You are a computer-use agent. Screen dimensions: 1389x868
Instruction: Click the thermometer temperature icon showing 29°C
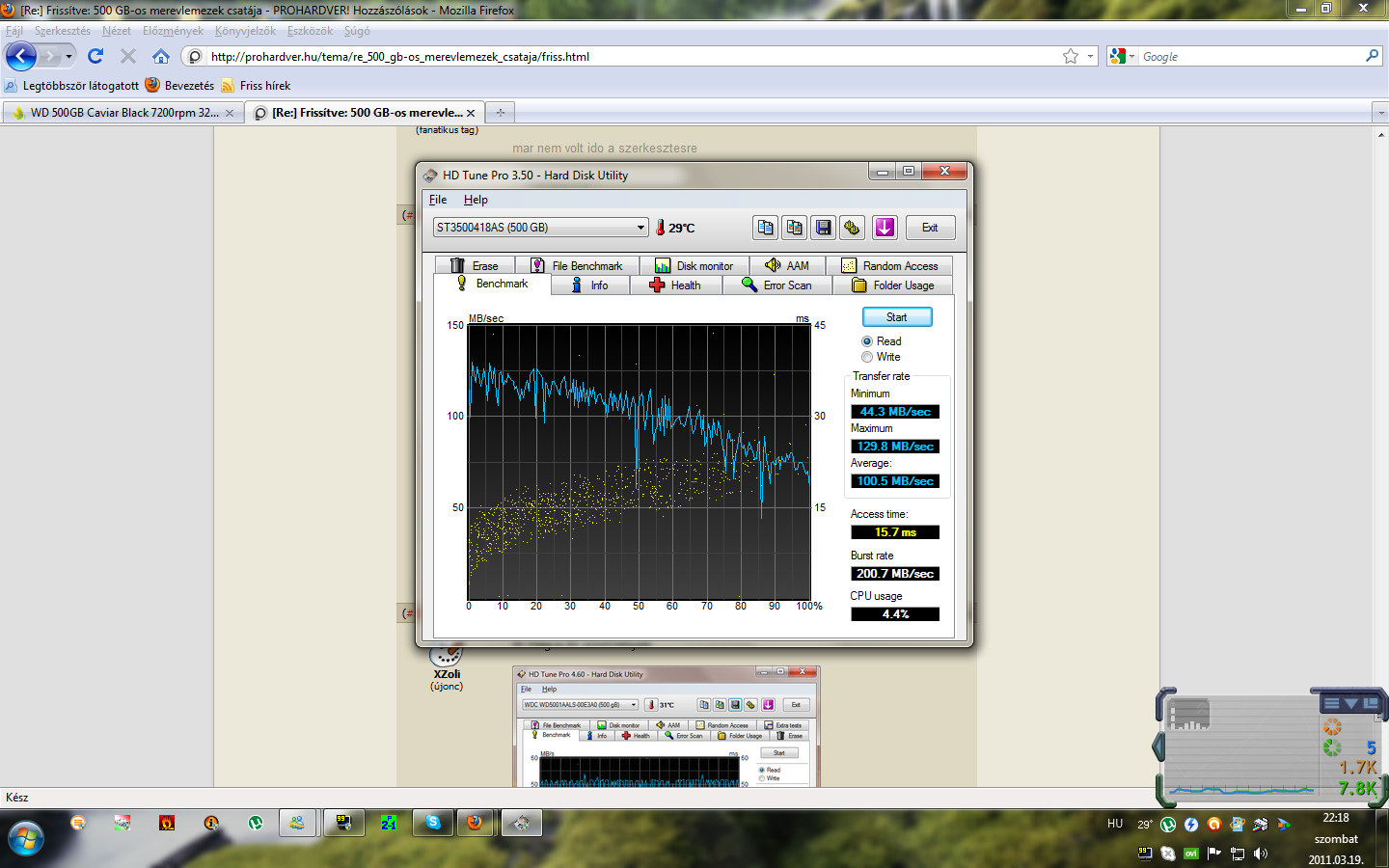(661, 228)
